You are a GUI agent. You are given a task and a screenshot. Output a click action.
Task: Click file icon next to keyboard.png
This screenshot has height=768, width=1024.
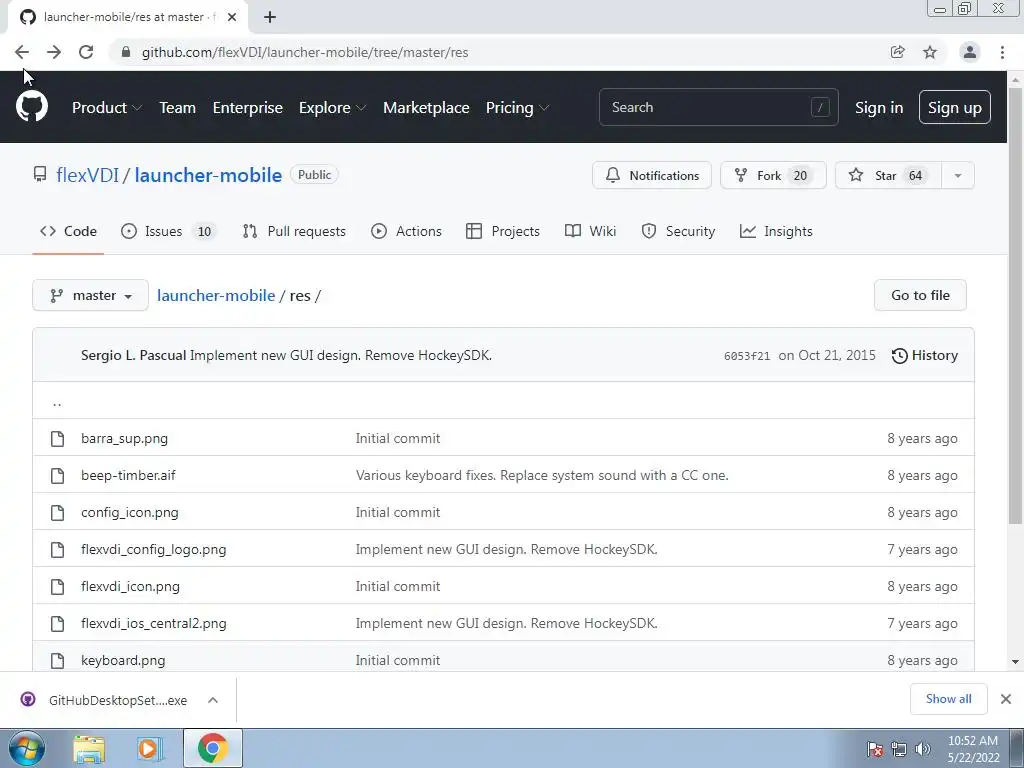coord(57,660)
